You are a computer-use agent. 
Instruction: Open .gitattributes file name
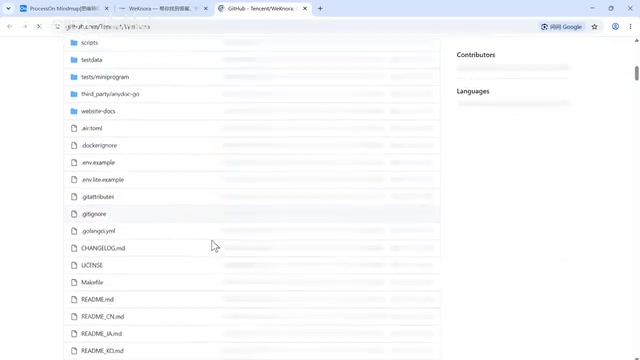(98, 197)
